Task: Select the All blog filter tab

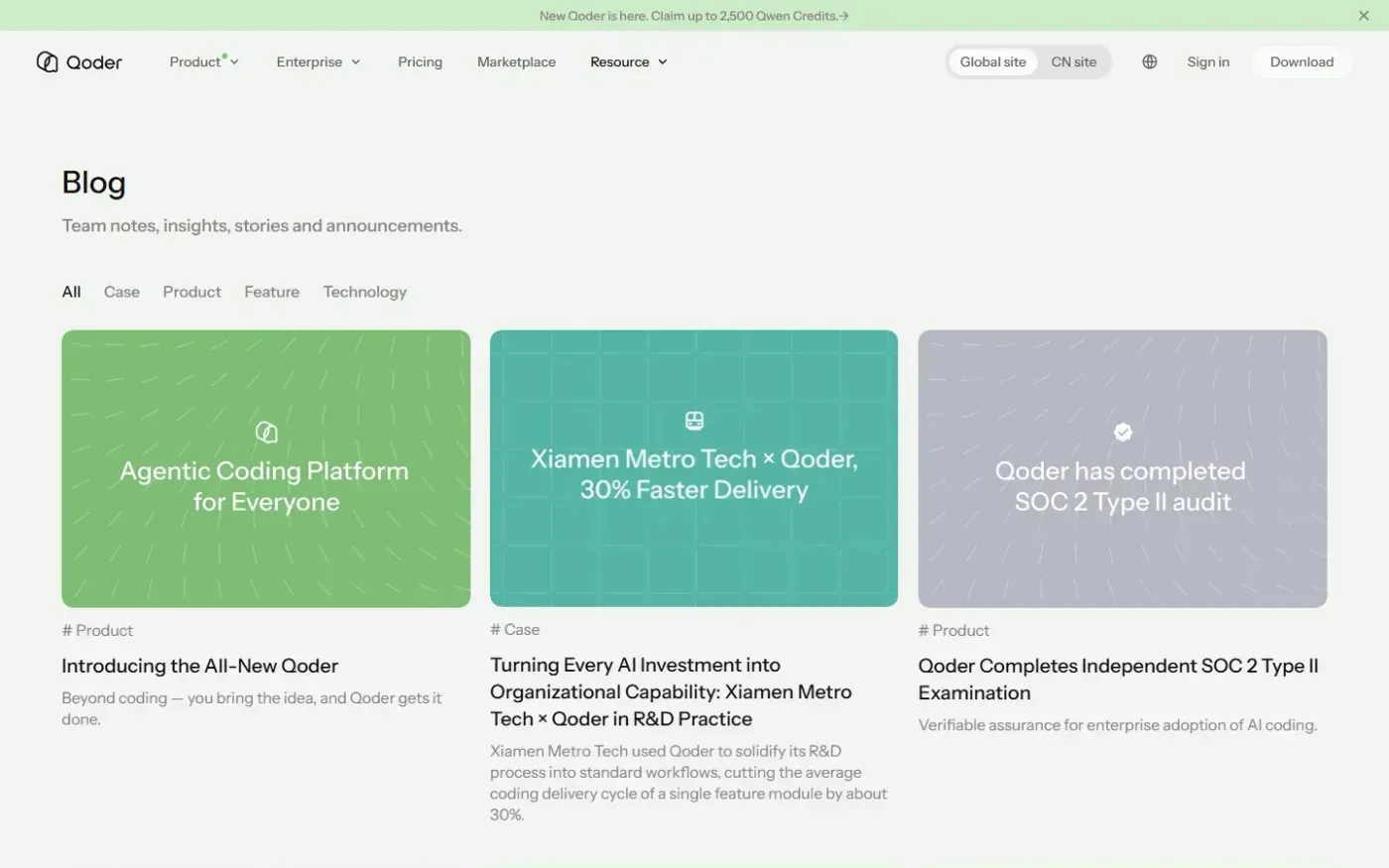Action: tap(71, 292)
